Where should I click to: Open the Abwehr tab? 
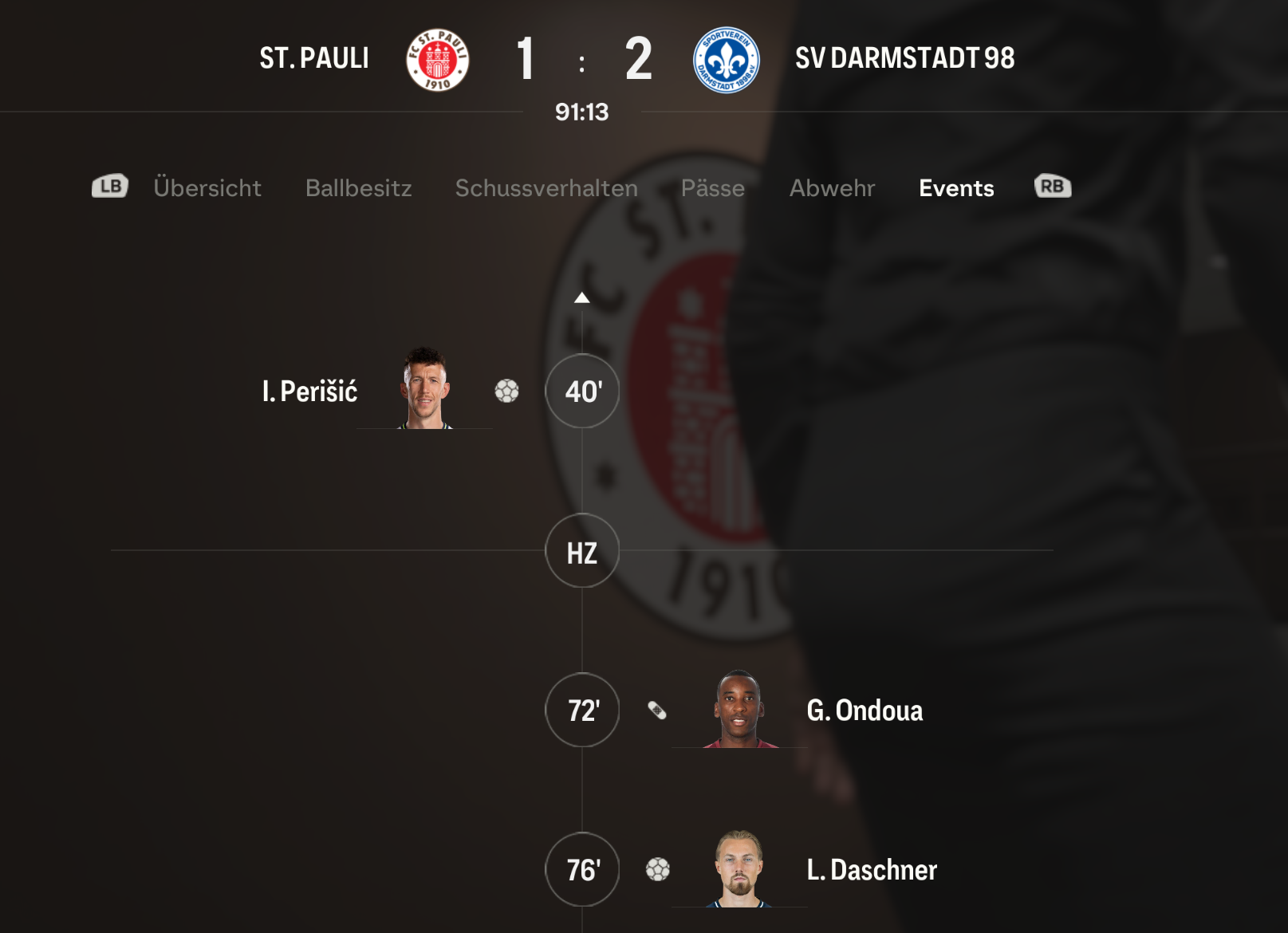[833, 188]
